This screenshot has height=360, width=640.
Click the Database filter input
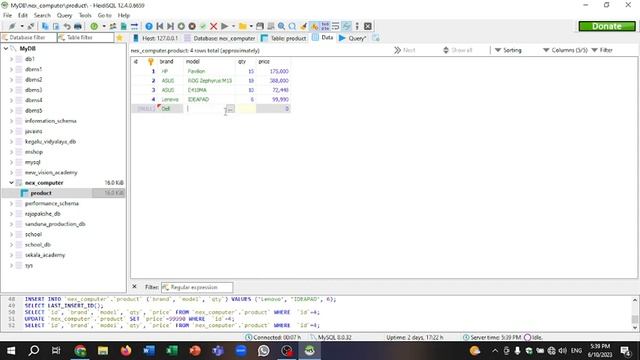[29, 38]
